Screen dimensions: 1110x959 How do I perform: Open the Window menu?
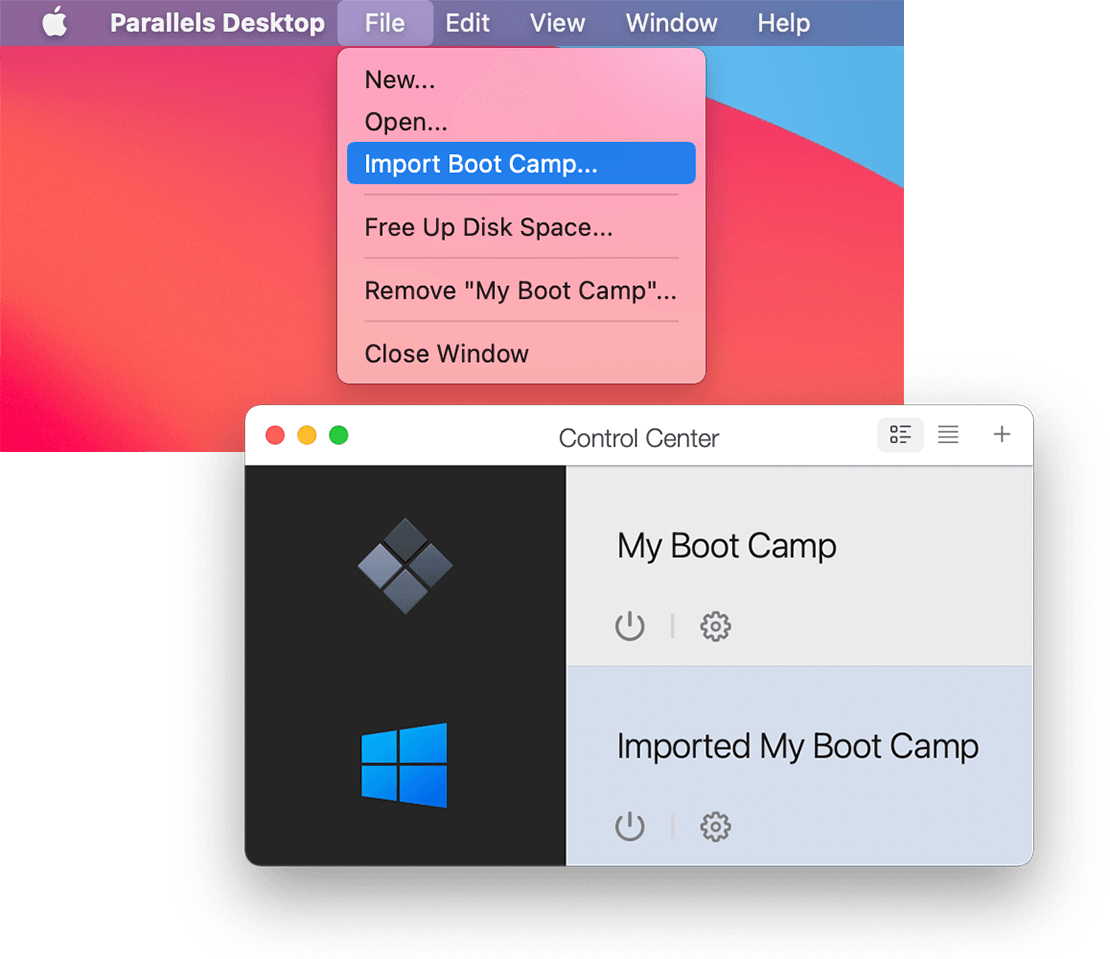click(671, 22)
